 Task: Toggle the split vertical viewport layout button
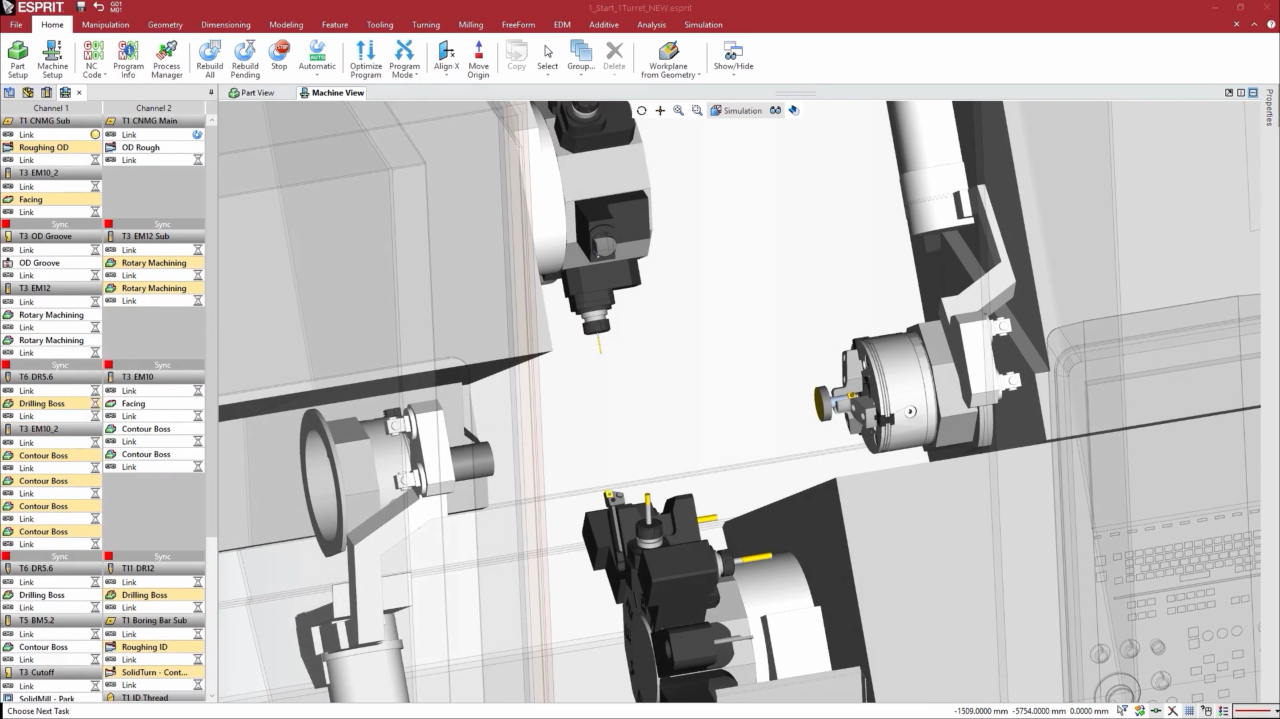click(1241, 93)
